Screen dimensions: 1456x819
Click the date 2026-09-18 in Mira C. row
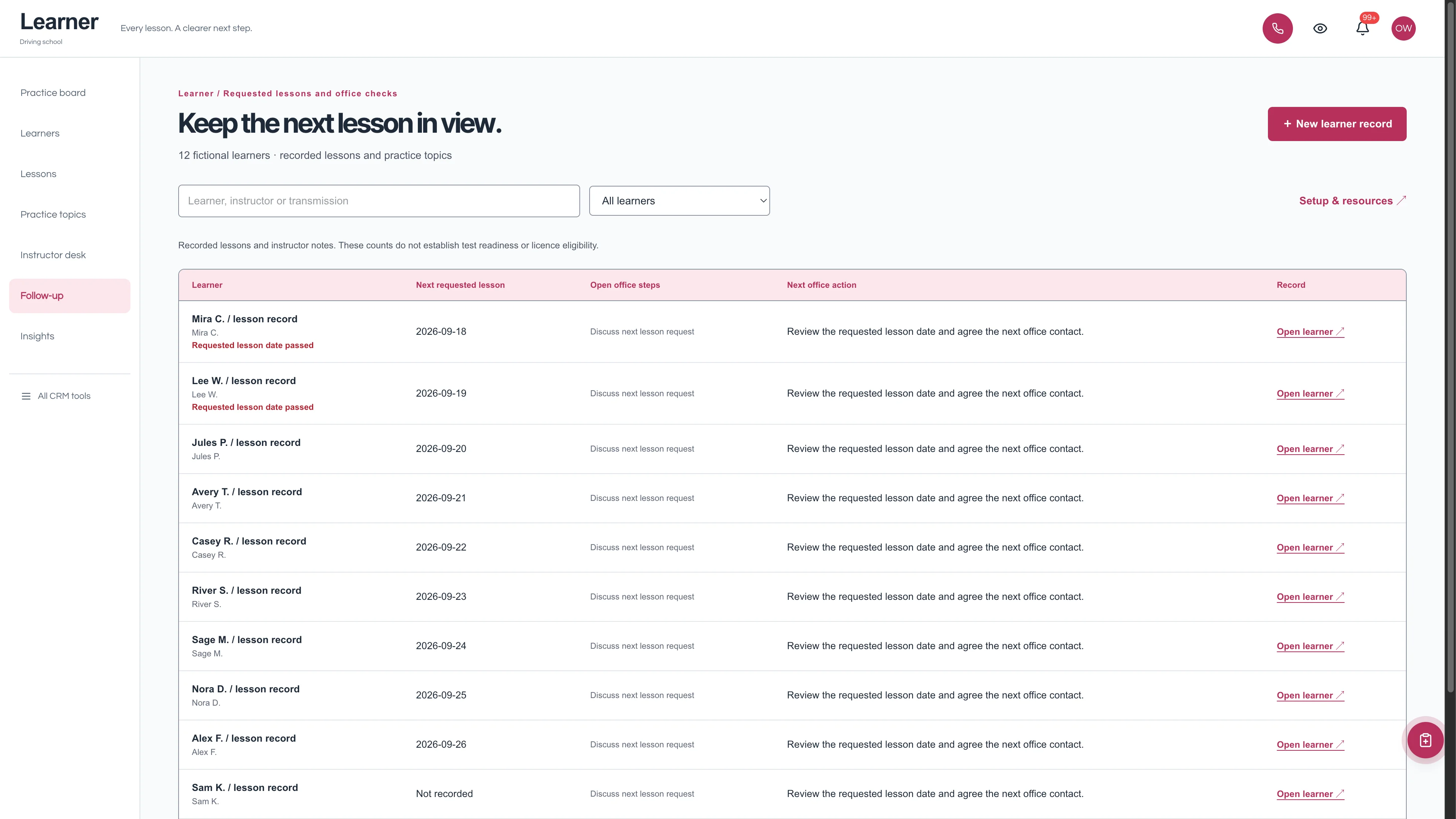(441, 332)
